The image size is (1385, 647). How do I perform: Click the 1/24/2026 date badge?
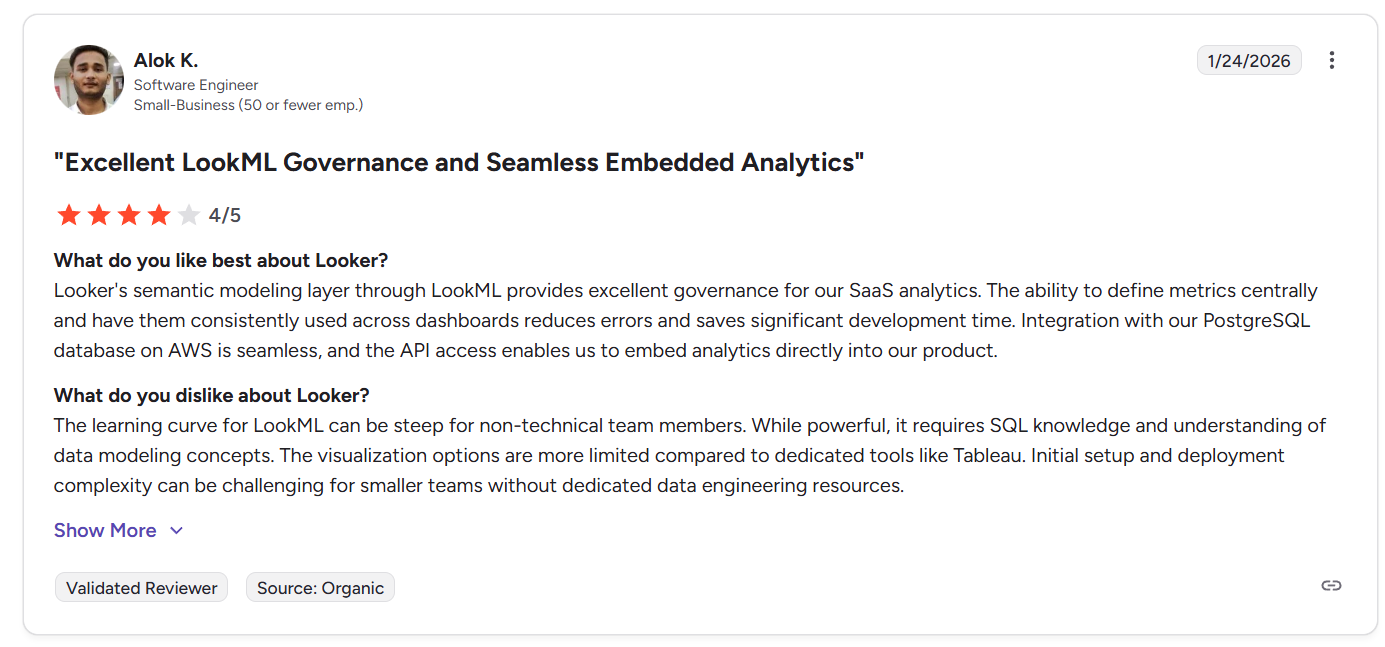tap(1249, 61)
